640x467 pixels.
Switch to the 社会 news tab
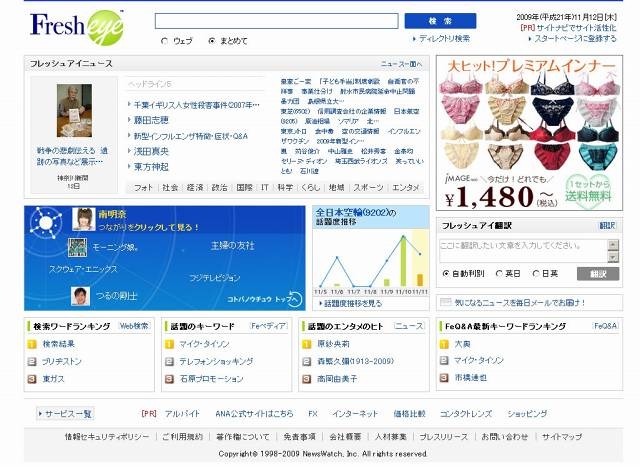[x=170, y=187]
